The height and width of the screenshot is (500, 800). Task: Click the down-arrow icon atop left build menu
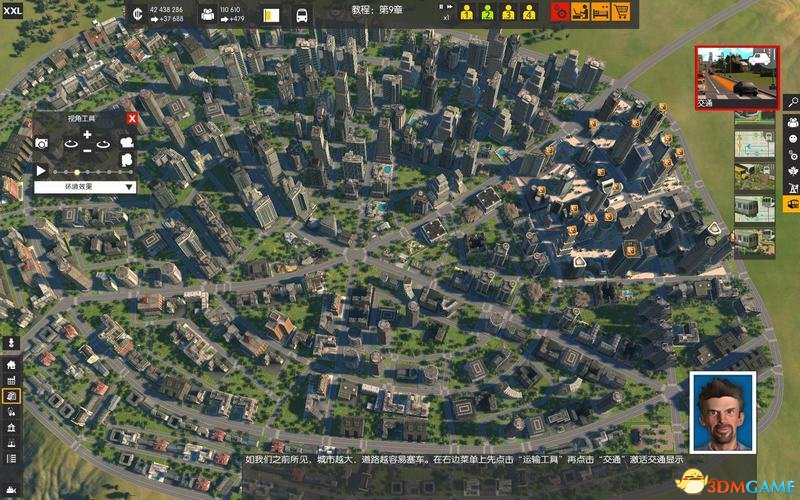tap(11, 343)
